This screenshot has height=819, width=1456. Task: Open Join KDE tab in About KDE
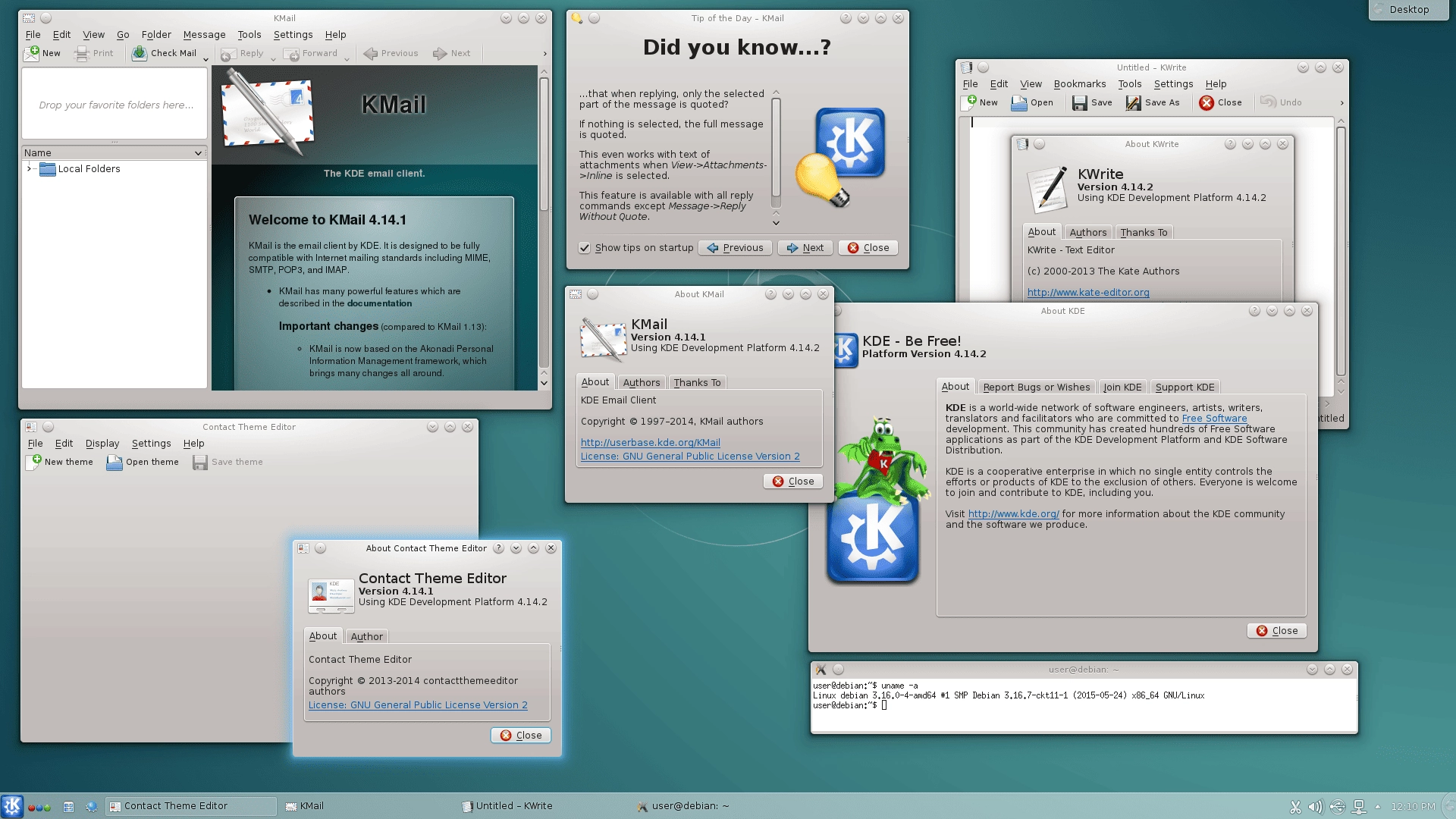tap(1122, 388)
